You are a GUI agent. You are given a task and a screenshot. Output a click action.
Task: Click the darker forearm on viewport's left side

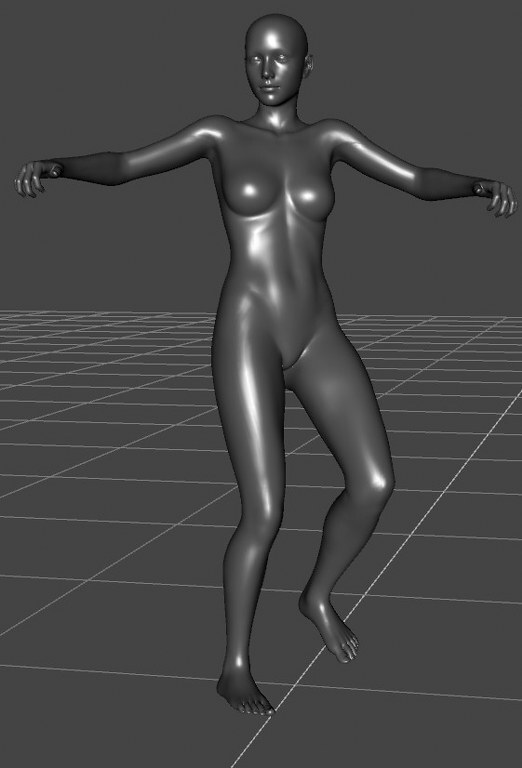(88, 169)
